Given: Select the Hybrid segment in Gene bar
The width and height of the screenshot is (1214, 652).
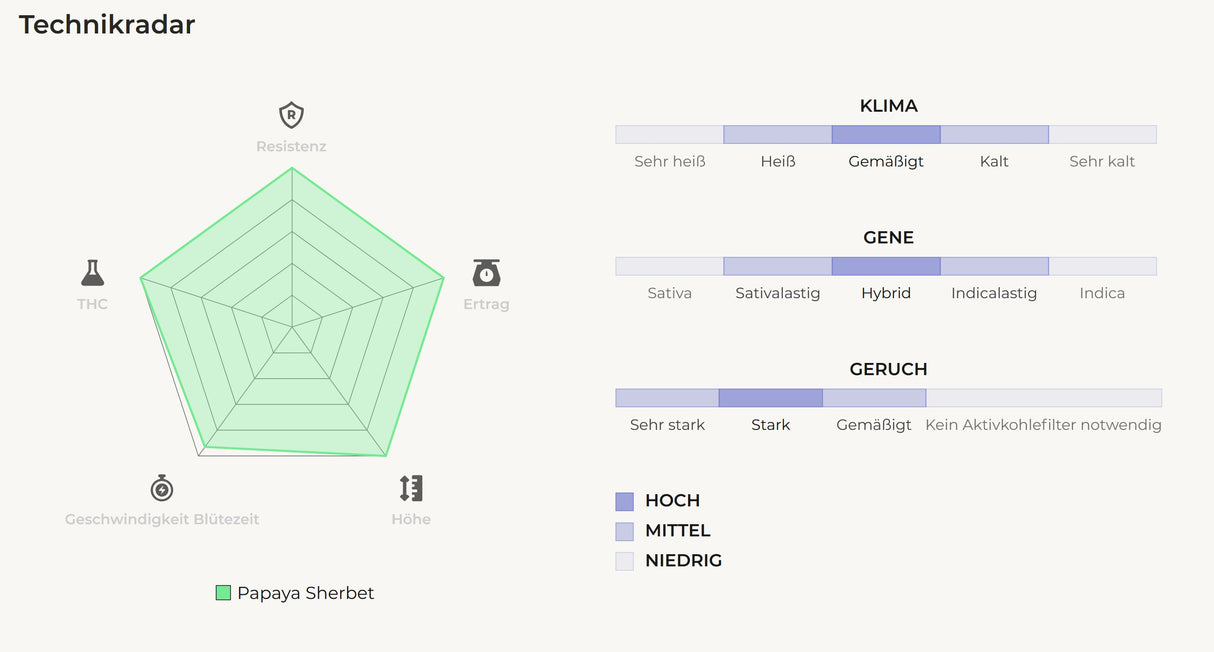Looking at the screenshot, I should [886, 266].
